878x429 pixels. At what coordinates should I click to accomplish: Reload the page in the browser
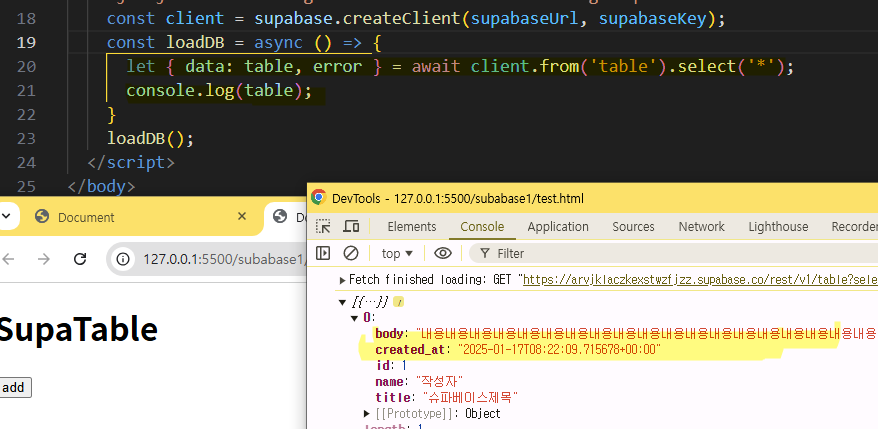78,259
